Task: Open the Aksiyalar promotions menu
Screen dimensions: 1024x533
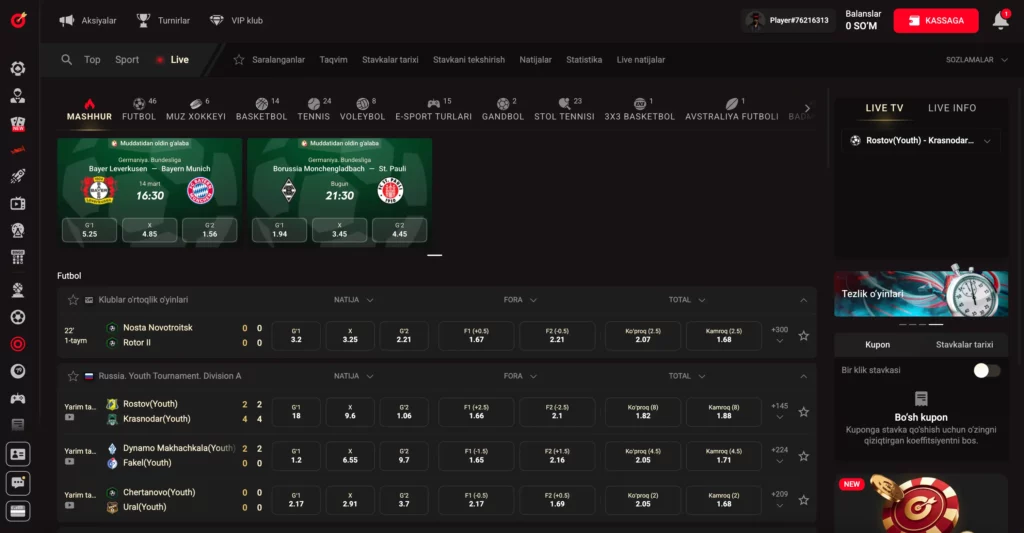Action: pos(88,20)
